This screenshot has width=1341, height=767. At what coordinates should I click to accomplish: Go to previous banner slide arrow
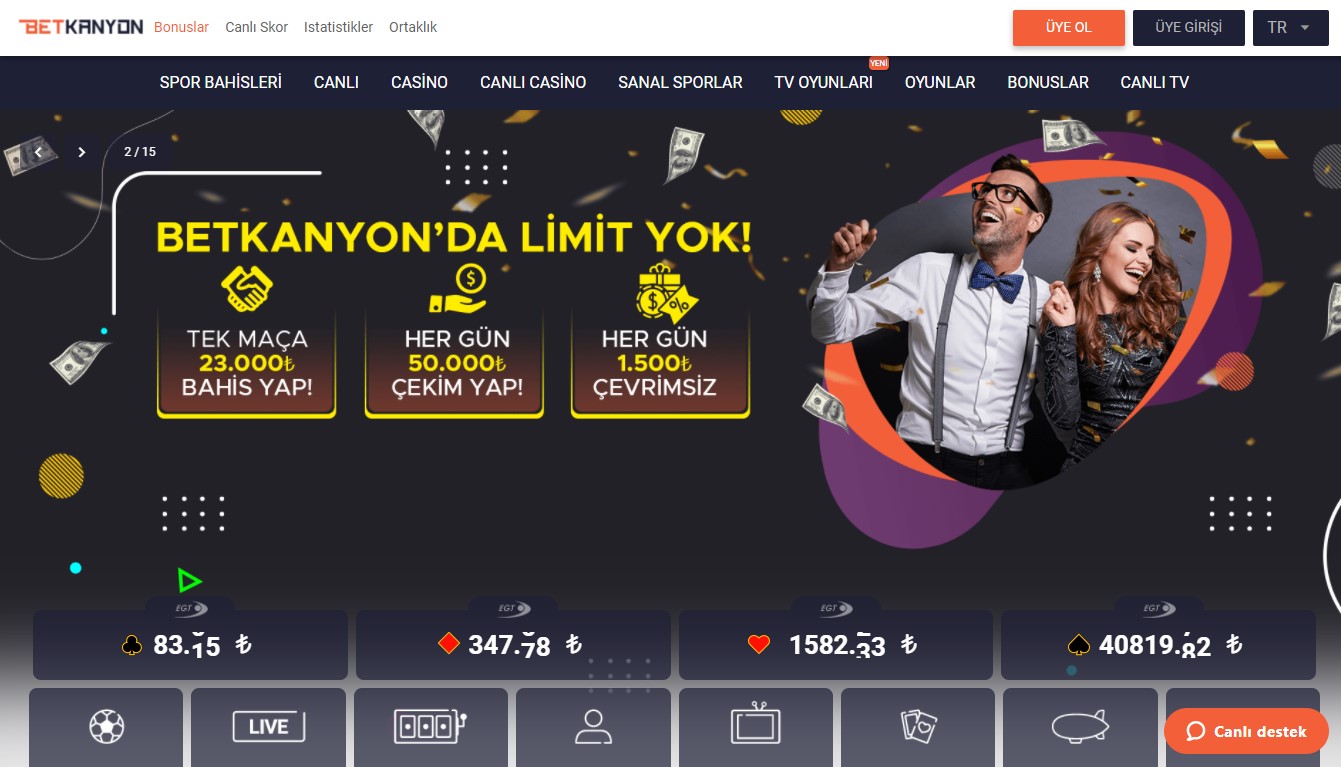39,152
